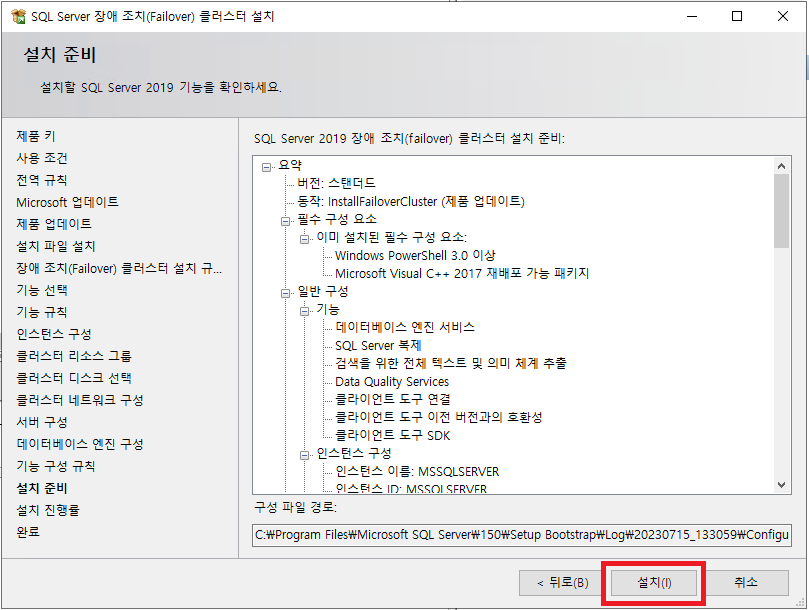Open the 기능 구성 규칙 step
809x610 pixels.
pos(56,466)
